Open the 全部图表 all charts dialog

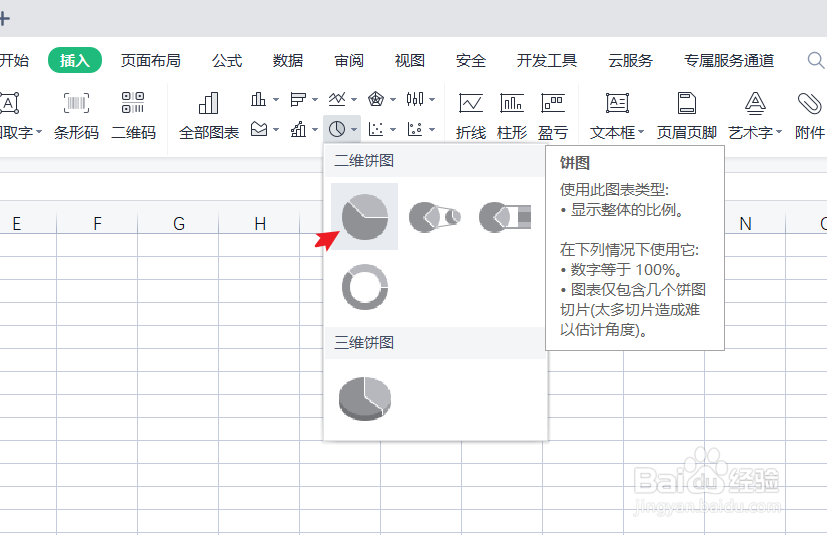pyautogui.click(x=209, y=116)
